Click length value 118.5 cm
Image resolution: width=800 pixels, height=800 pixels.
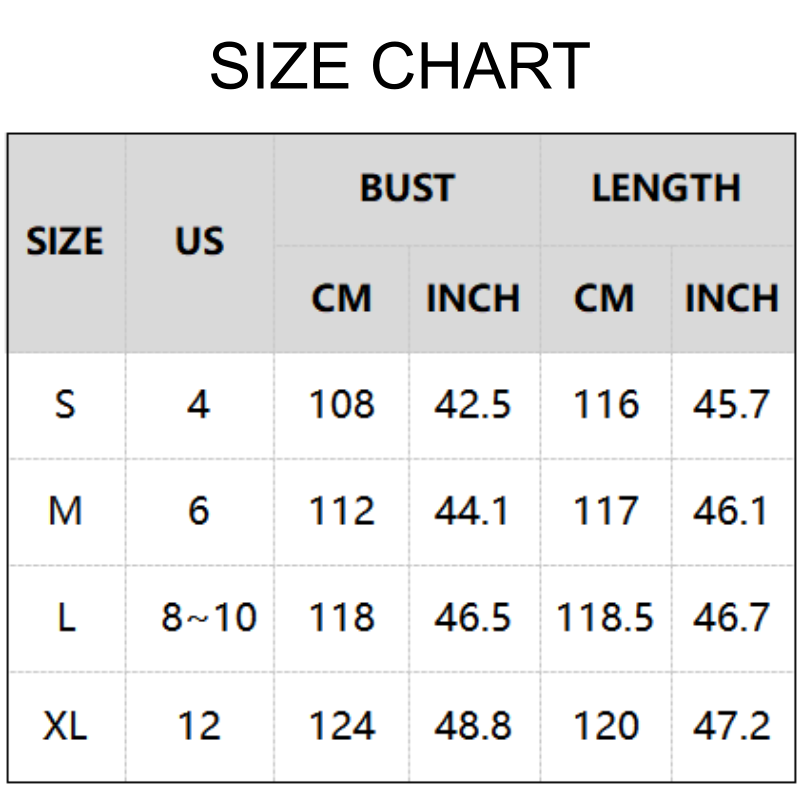[605, 618]
